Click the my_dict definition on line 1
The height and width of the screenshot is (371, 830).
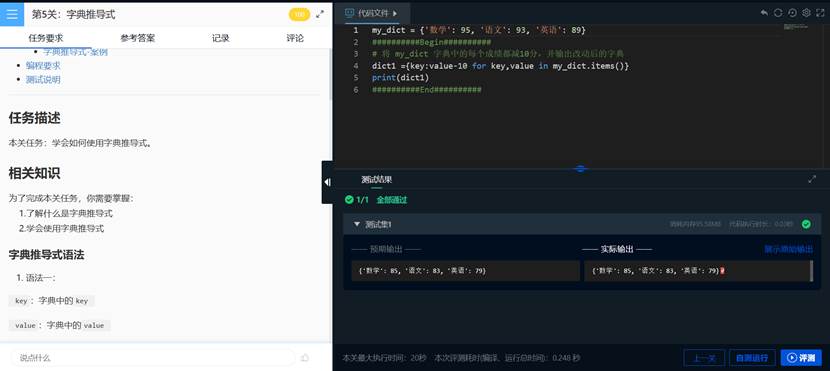(x=479, y=30)
